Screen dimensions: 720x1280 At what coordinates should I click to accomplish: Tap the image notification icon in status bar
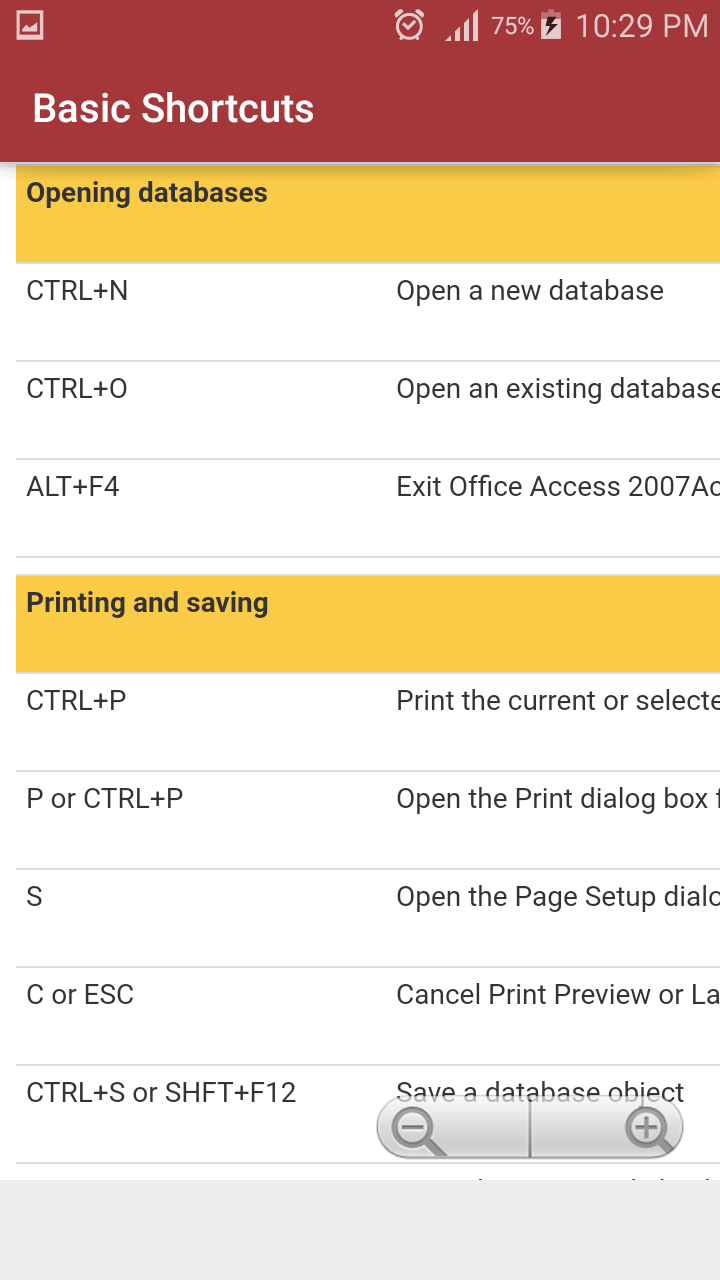tap(30, 25)
